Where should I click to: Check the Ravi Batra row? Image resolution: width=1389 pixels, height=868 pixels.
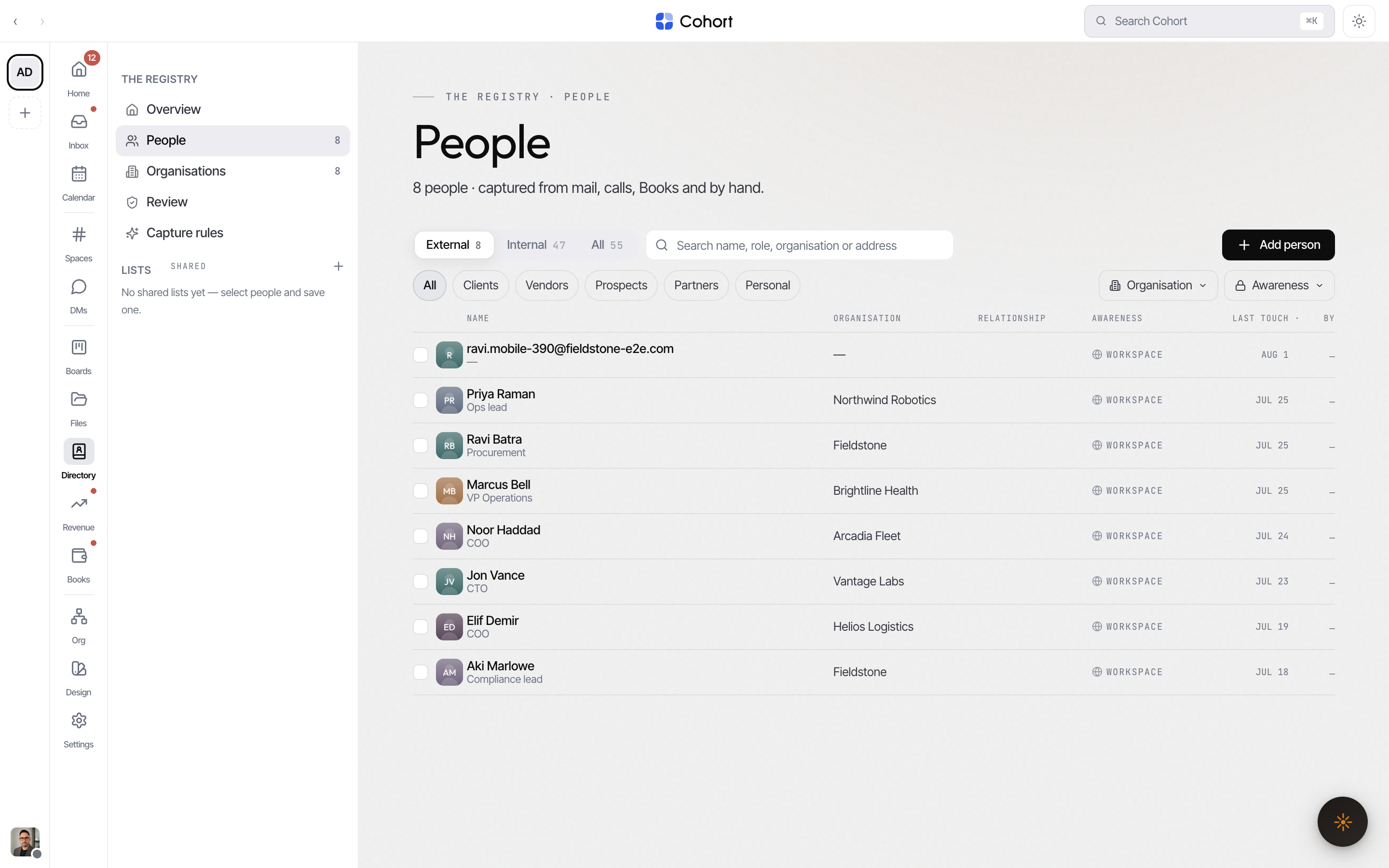pos(421,446)
